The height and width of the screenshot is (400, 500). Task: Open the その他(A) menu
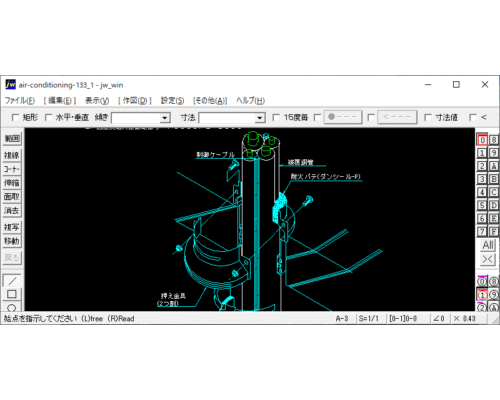pos(210,100)
